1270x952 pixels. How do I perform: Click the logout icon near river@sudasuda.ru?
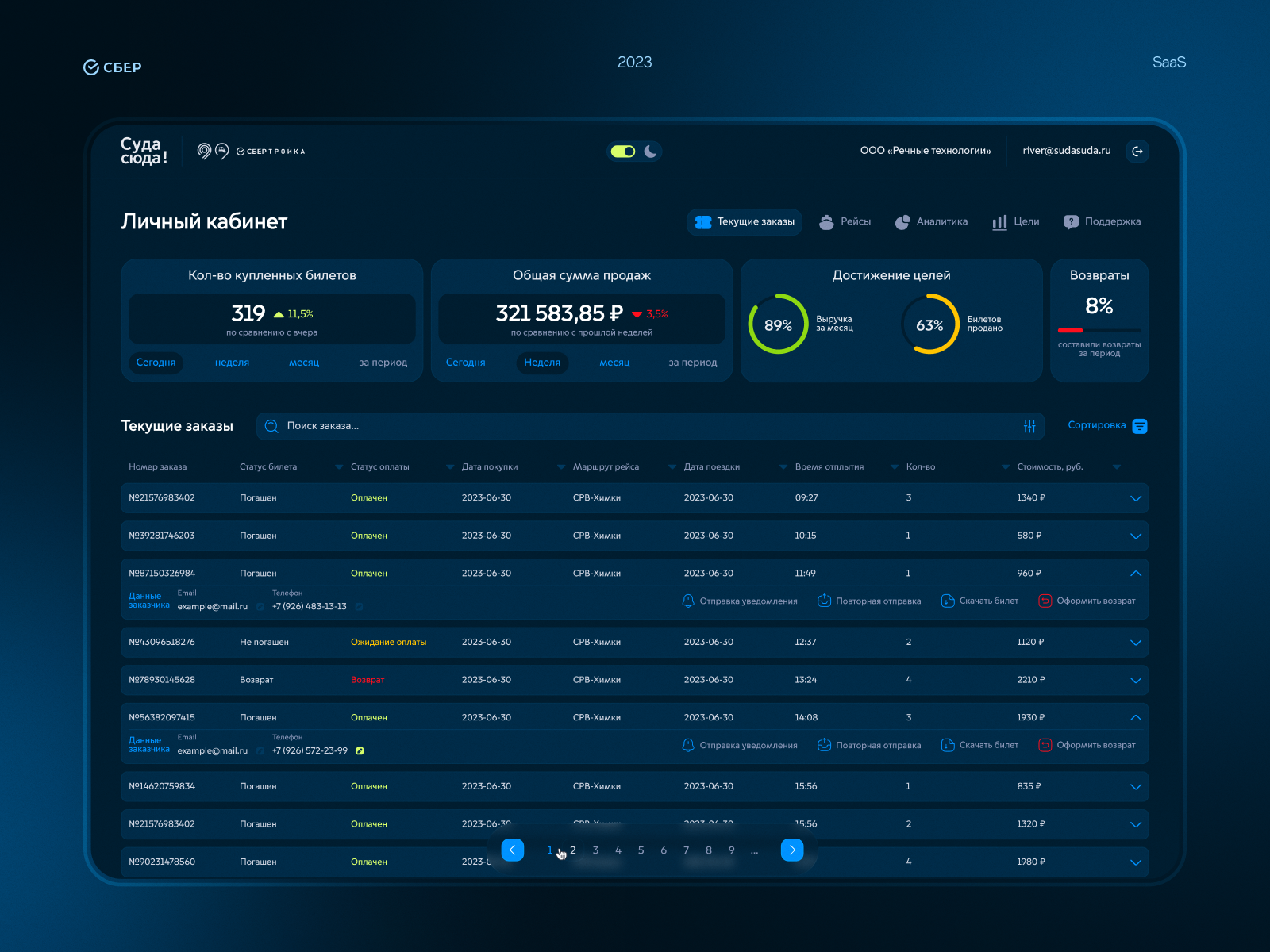click(1137, 152)
